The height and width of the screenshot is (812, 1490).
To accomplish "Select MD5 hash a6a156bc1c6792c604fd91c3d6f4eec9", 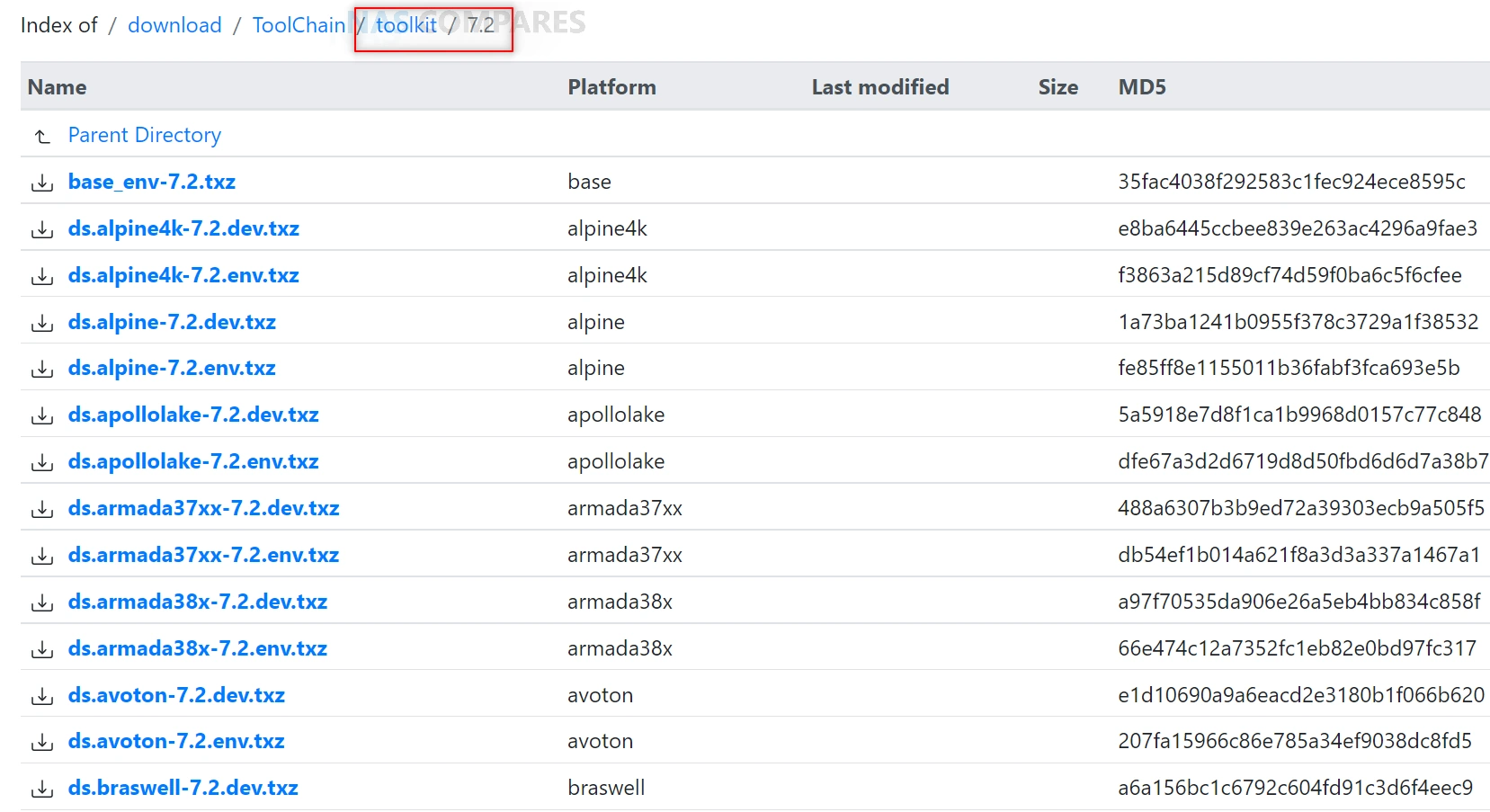I will pyautogui.click(x=1296, y=788).
